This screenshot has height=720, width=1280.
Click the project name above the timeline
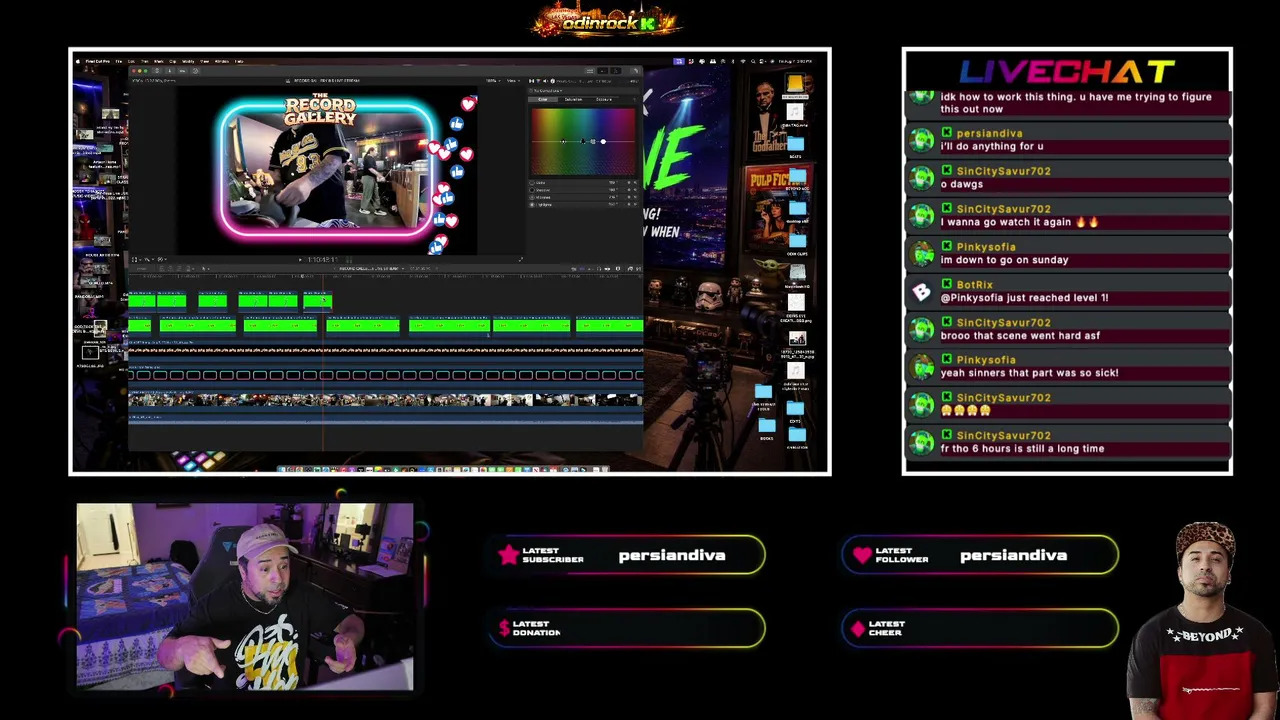tap(368, 269)
